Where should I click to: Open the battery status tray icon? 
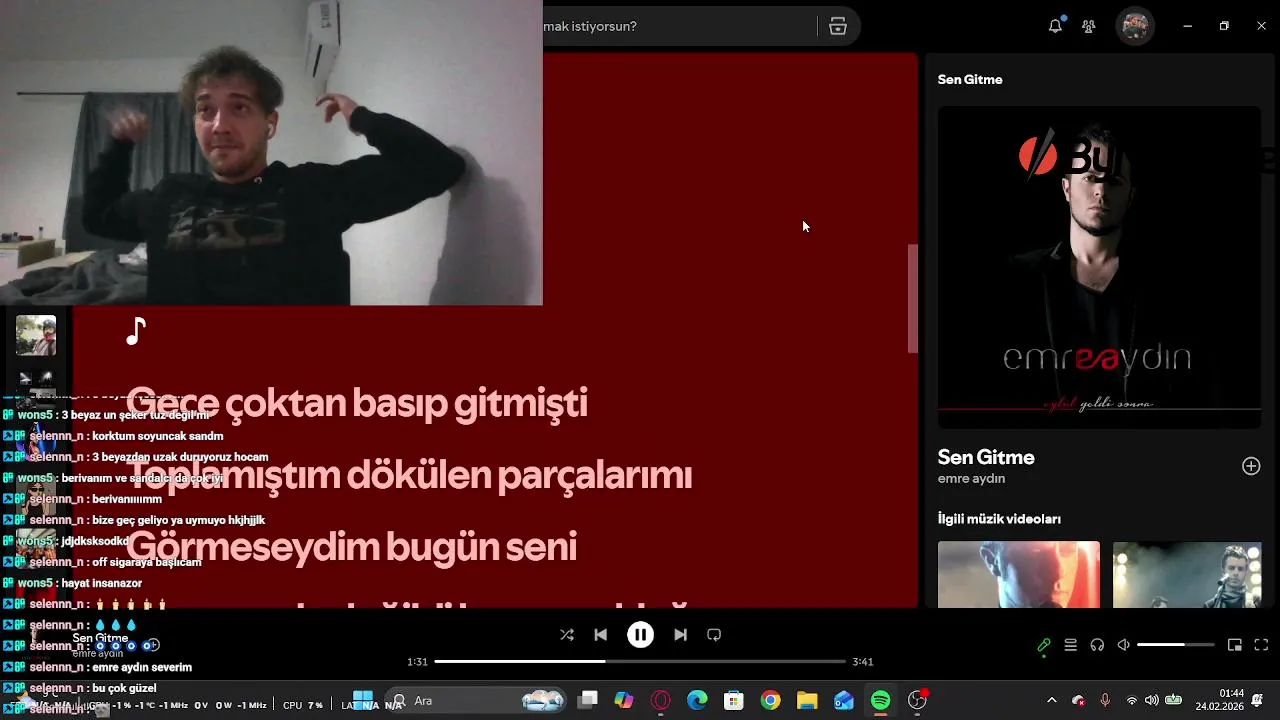pos(1174,701)
